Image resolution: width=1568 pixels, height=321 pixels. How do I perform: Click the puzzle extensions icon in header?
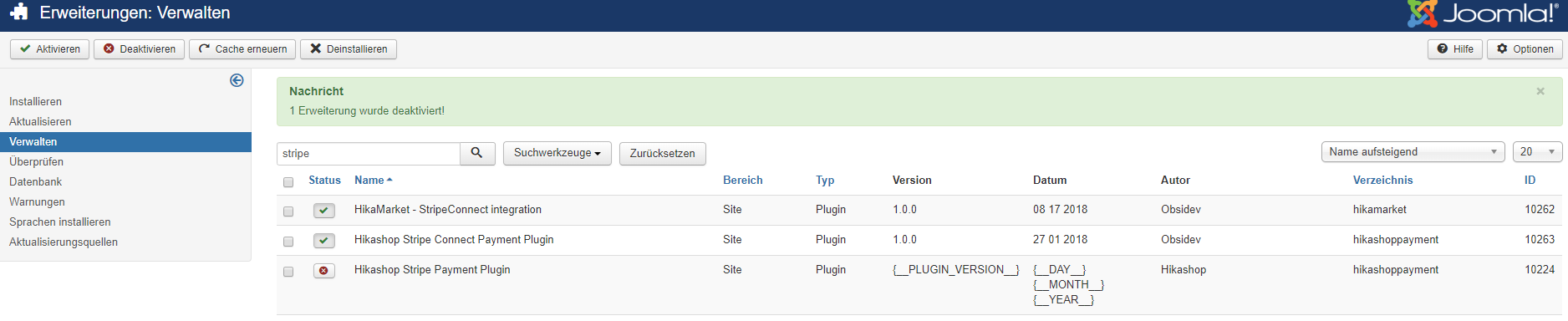[x=19, y=13]
